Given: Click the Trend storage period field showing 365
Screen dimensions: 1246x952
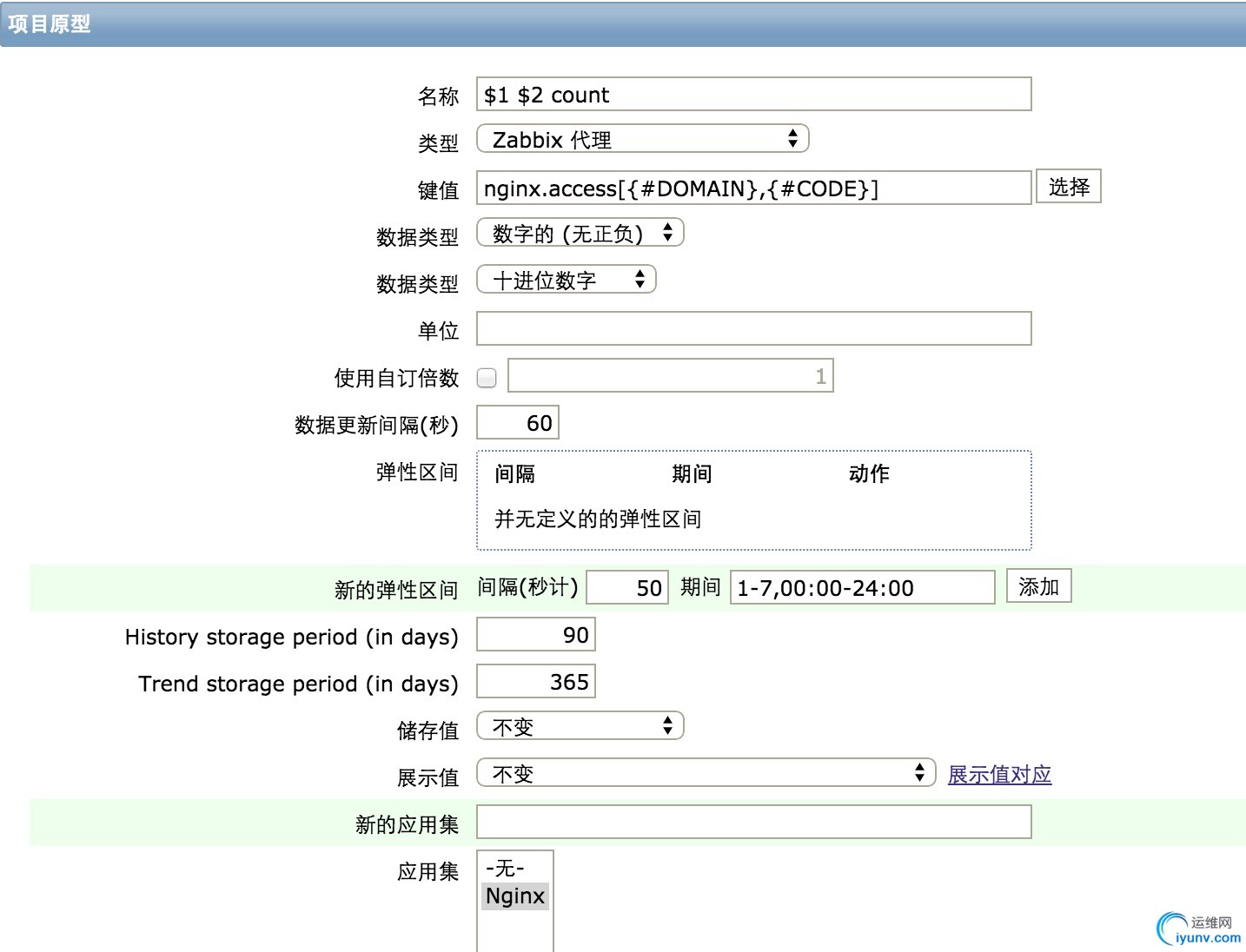Looking at the screenshot, I should pos(535,681).
